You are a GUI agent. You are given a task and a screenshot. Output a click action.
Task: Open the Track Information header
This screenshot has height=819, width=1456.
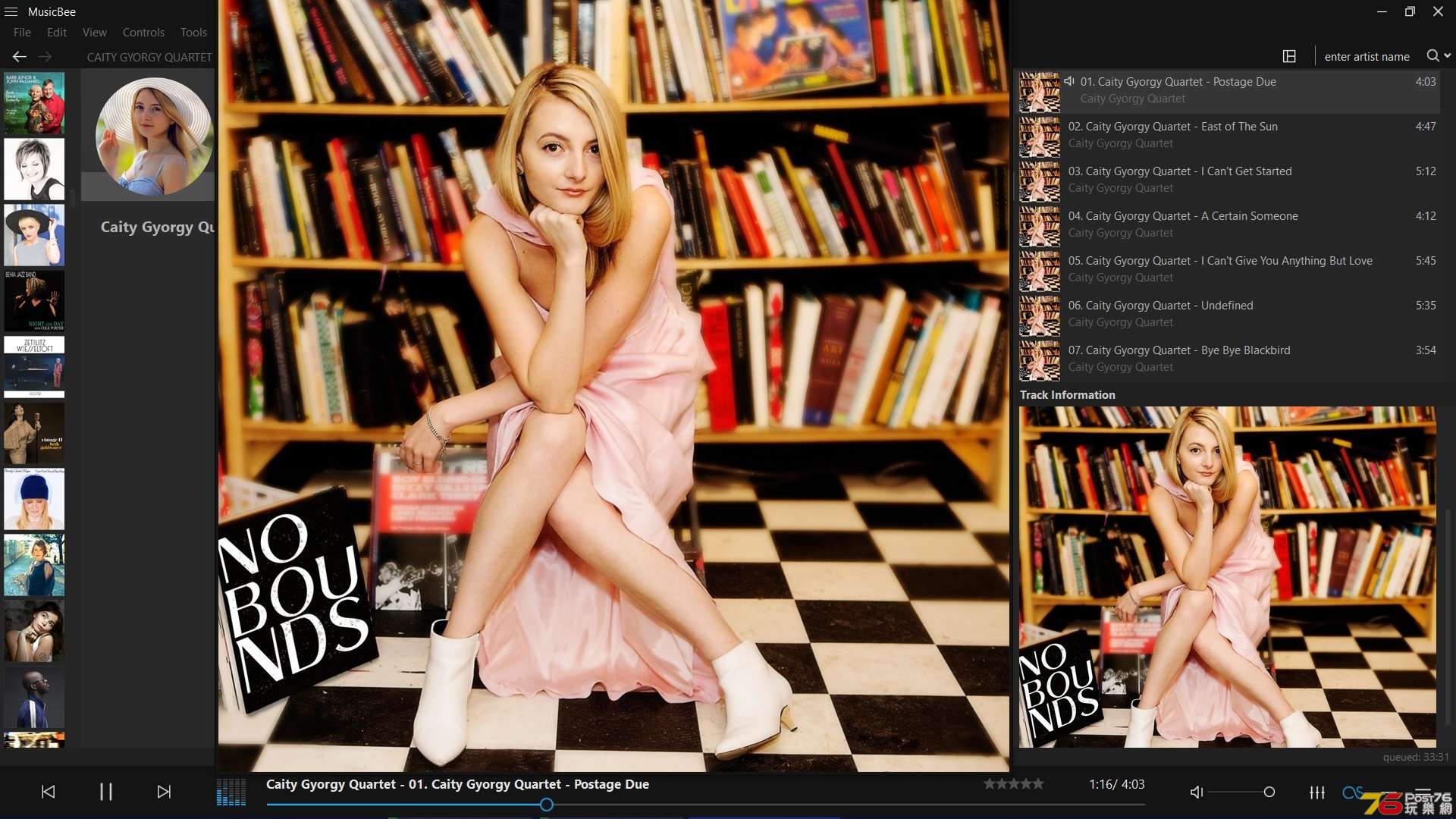click(1067, 394)
